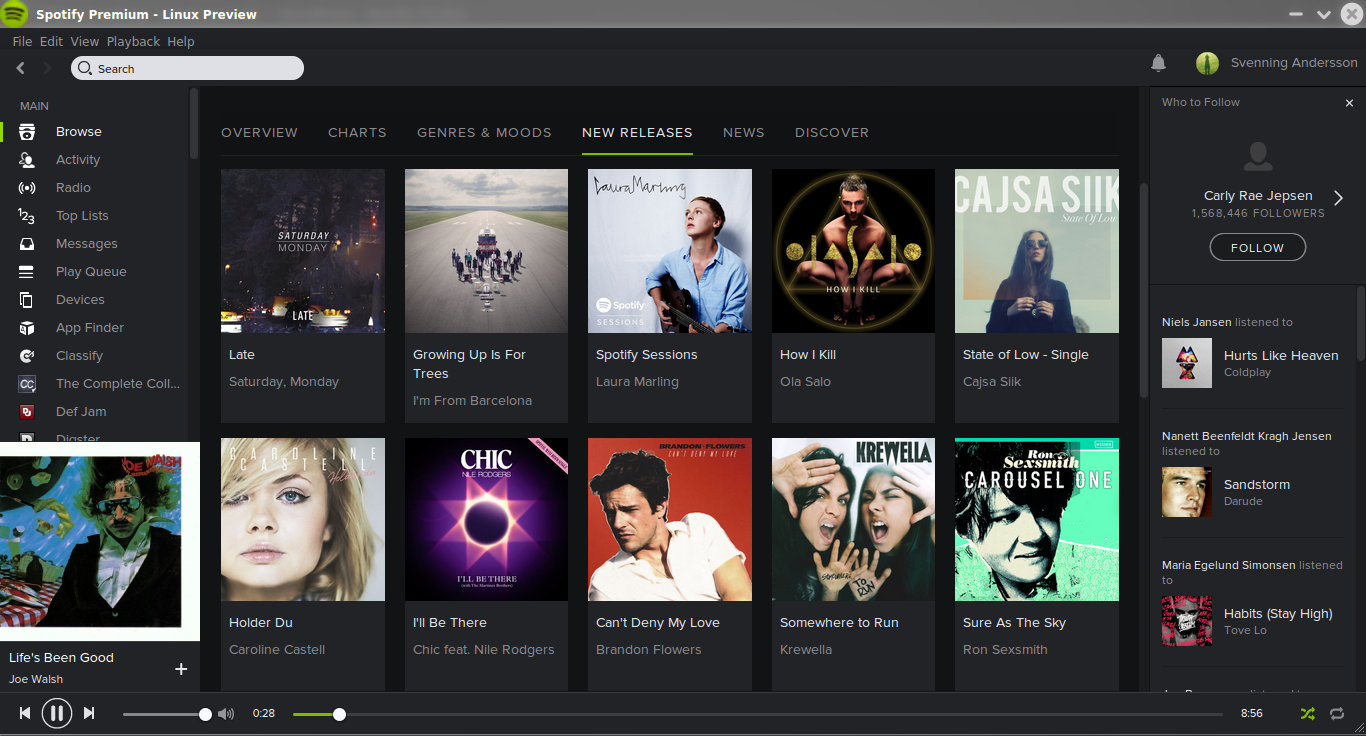This screenshot has height=736, width=1366.
Task: Open the Holder Du album cover
Action: coord(303,519)
